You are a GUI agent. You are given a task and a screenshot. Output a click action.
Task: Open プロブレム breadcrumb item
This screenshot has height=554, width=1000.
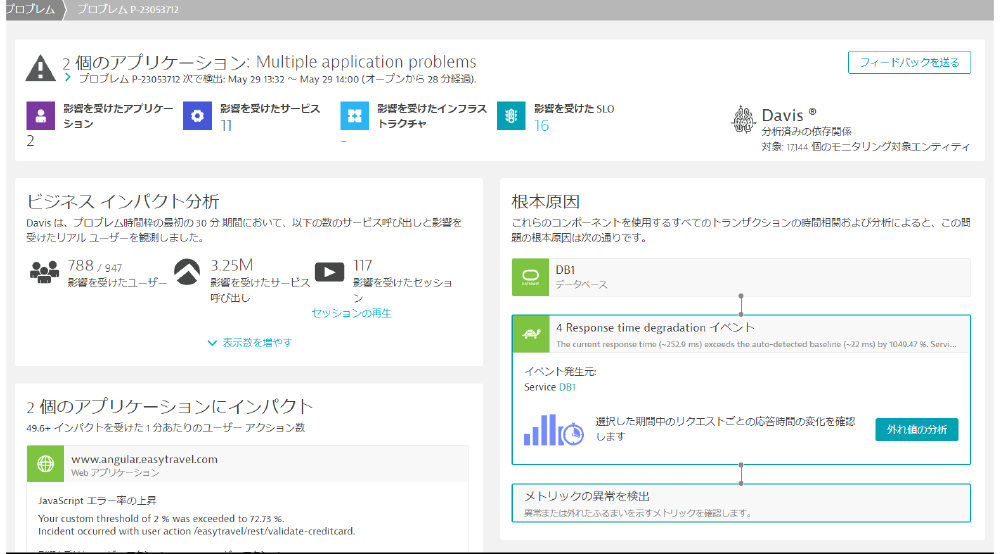tap(30, 9)
